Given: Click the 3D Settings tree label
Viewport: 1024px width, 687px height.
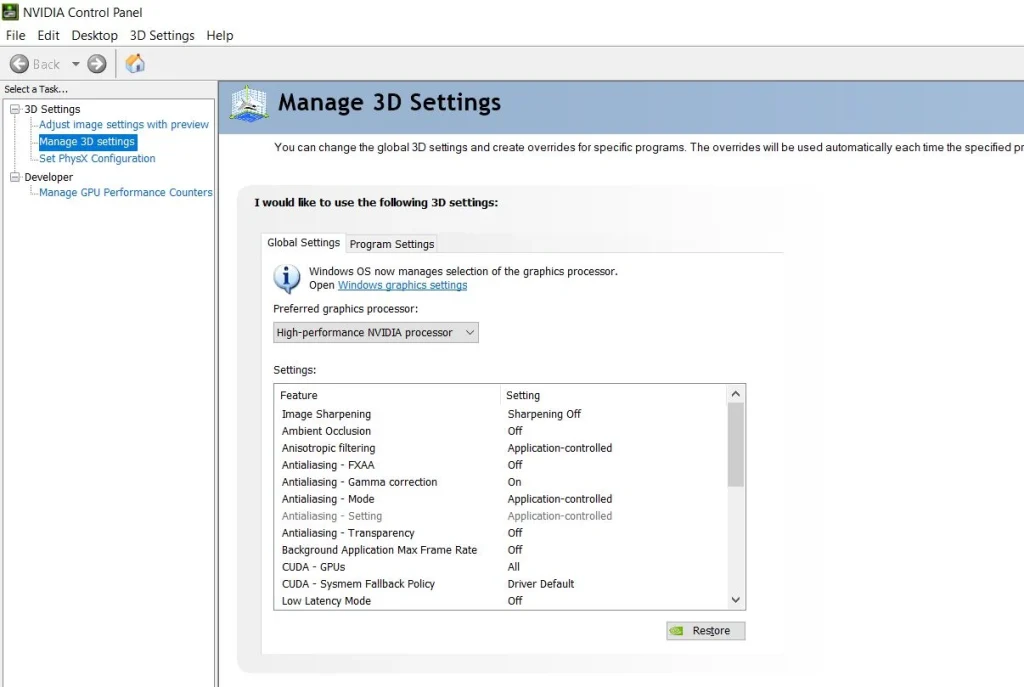Looking at the screenshot, I should coord(52,109).
